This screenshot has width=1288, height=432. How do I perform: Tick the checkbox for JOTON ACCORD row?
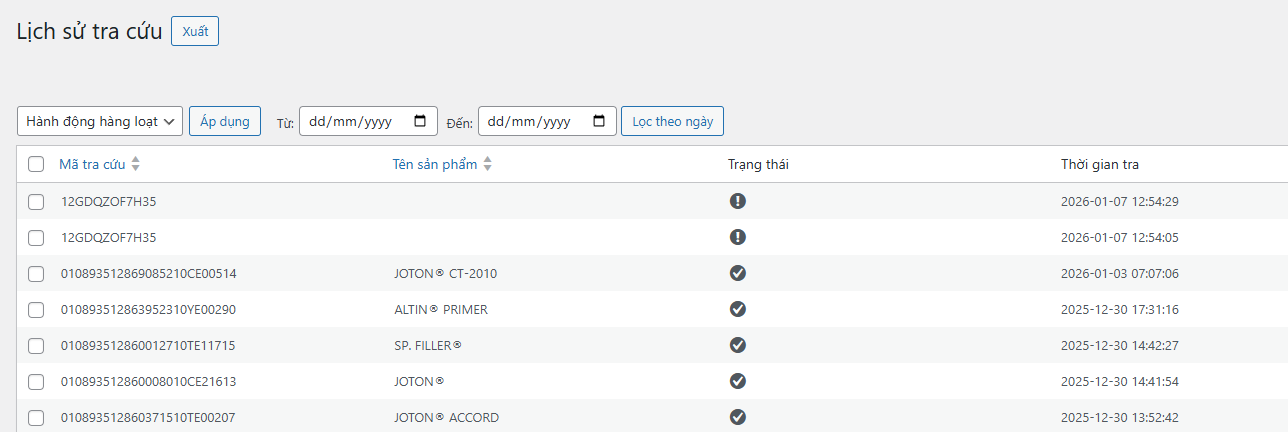pyautogui.click(x=36, y=418)
